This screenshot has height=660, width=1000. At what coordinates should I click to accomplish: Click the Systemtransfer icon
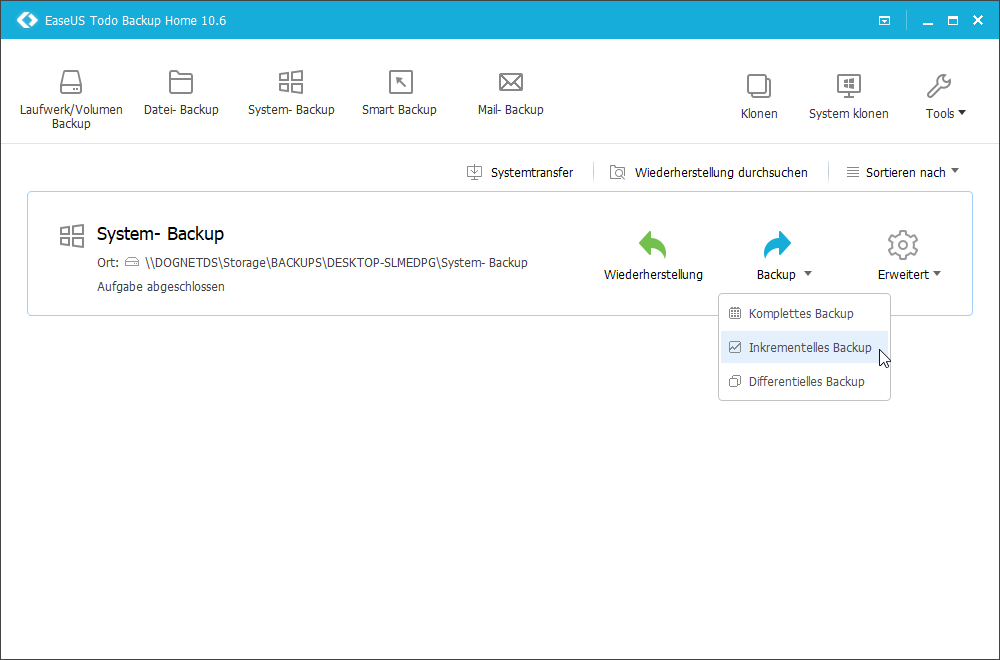click(474, 172)
